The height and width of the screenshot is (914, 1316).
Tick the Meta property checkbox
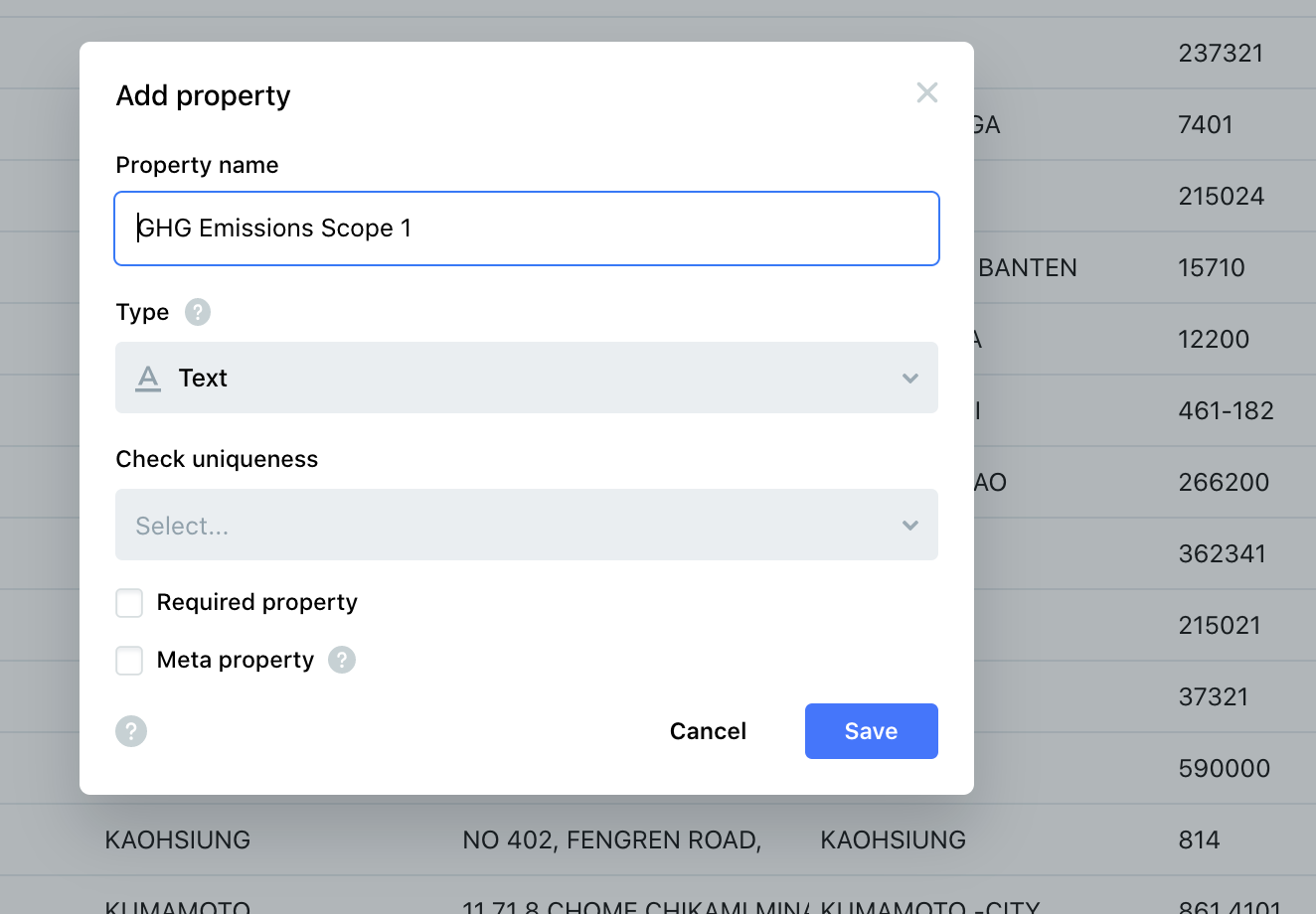pyautogui.click(x=129, y=661)
